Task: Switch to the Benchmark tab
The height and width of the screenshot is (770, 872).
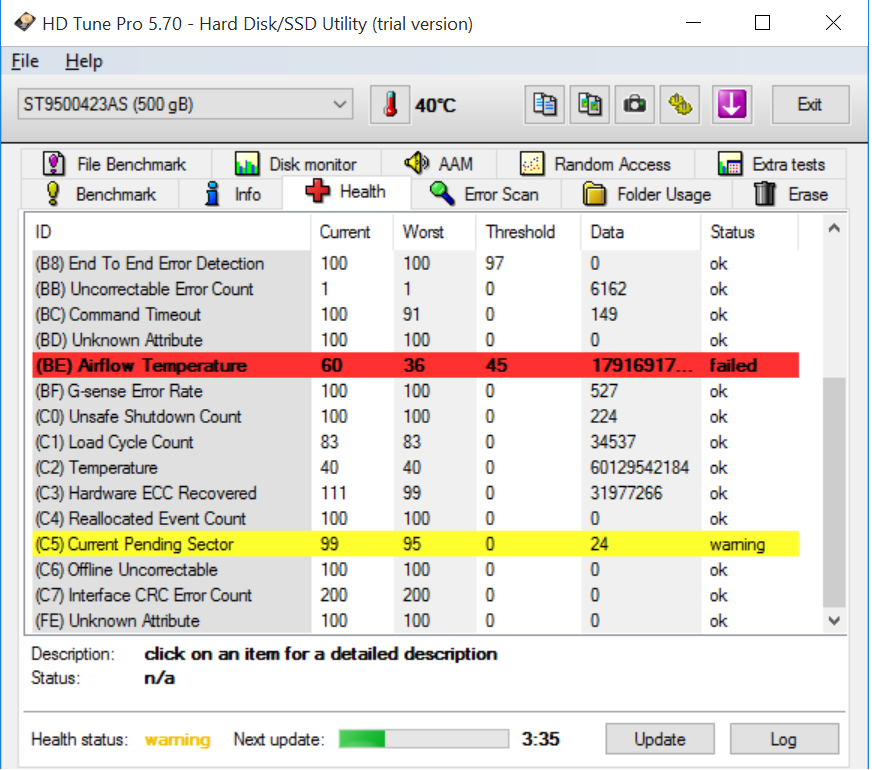Action: coord(100,194)
